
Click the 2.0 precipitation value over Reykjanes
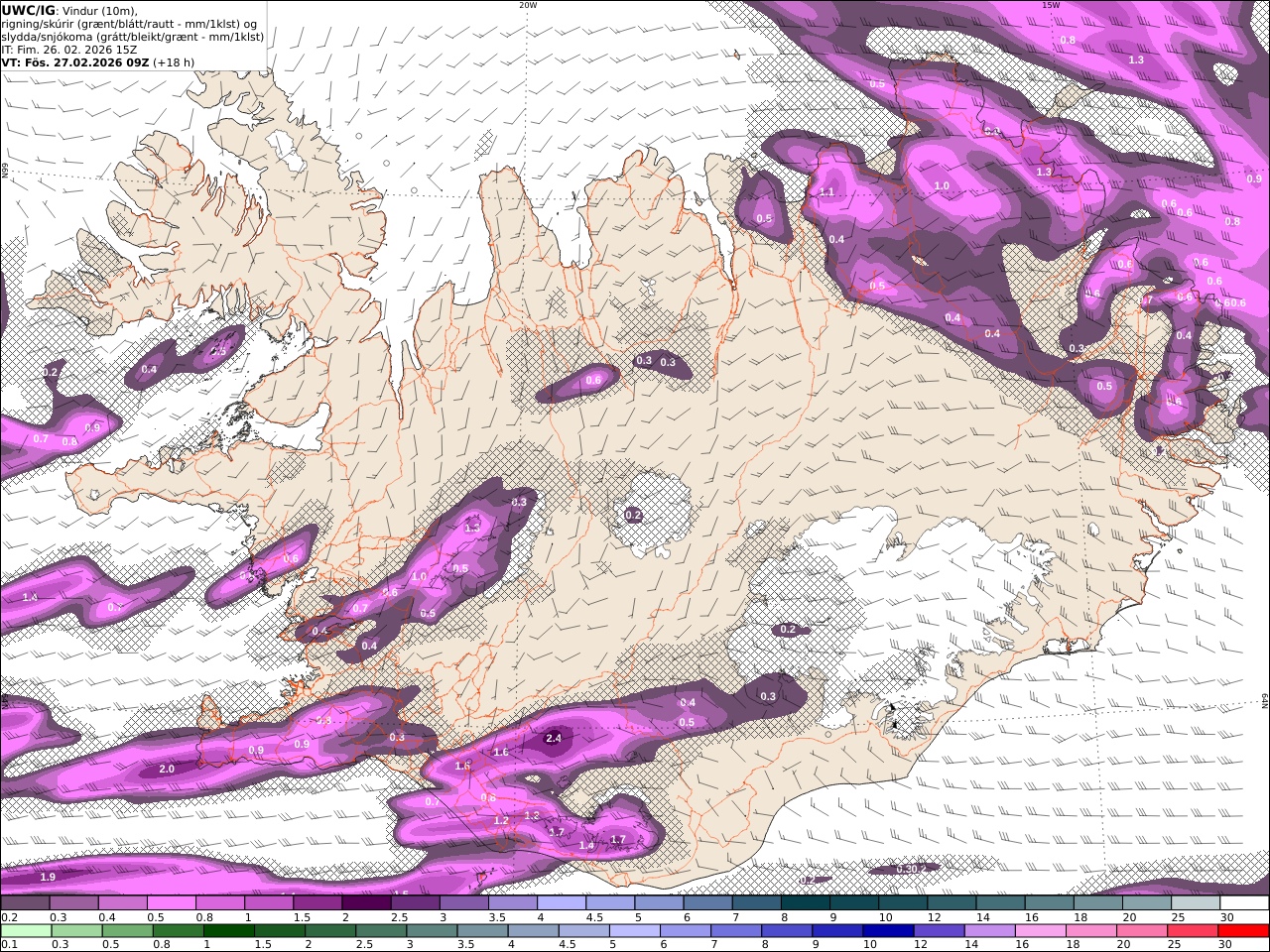click(x=167, y=769)
